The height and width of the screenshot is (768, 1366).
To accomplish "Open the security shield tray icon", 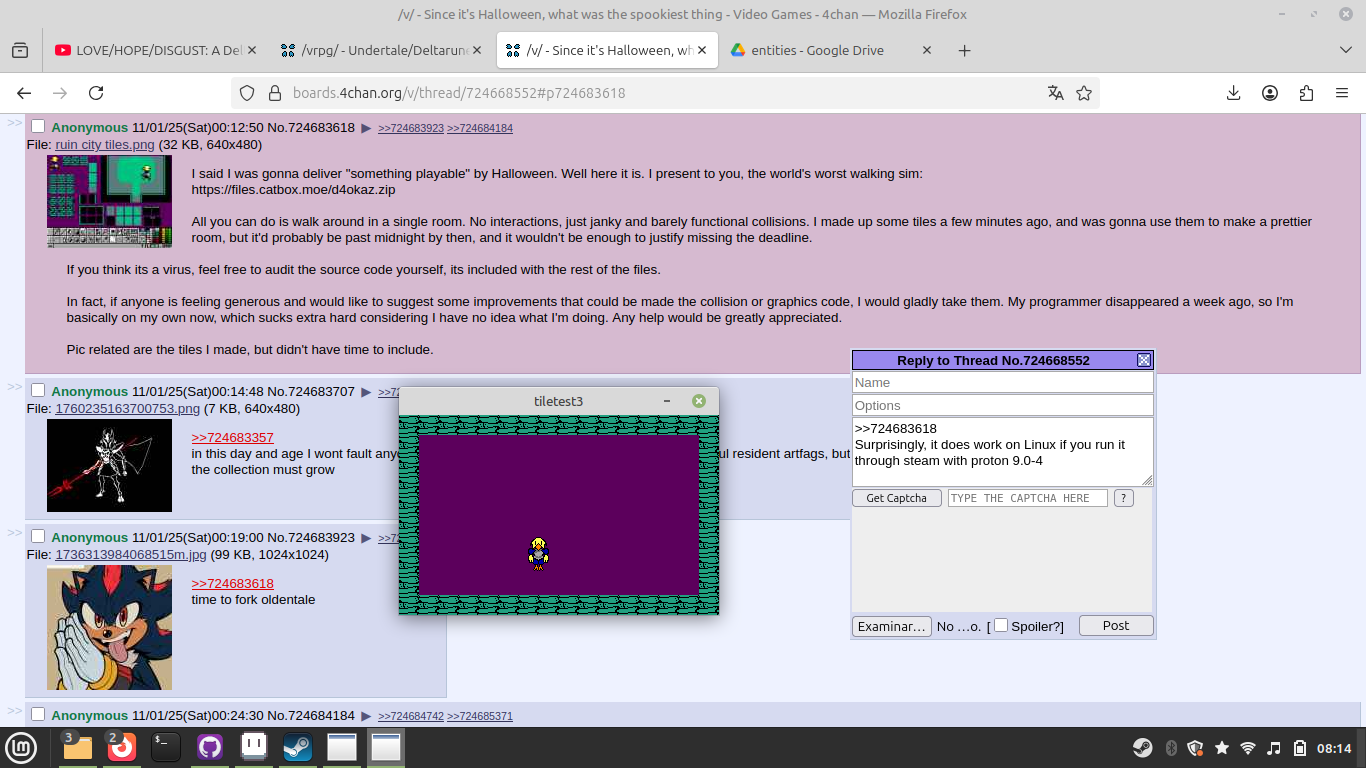I will [1195, 748].
